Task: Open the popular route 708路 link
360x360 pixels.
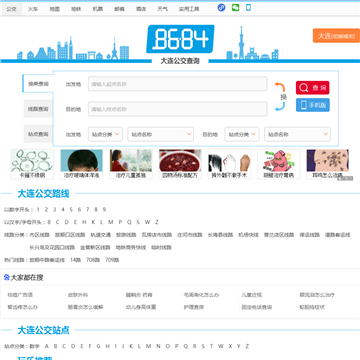Action: (x=93, y=260)
